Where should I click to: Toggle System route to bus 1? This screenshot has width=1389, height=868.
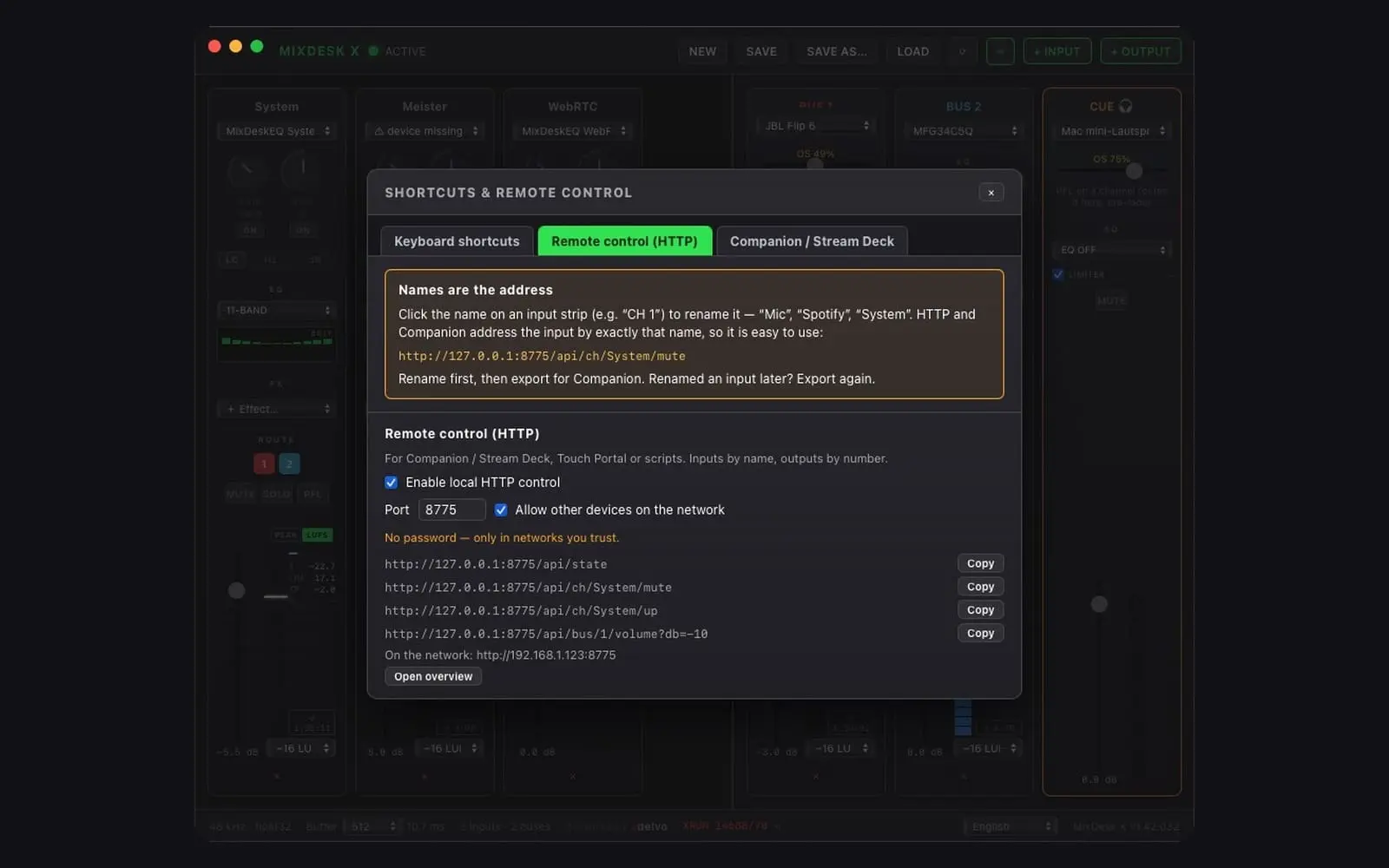coord(264,464)
